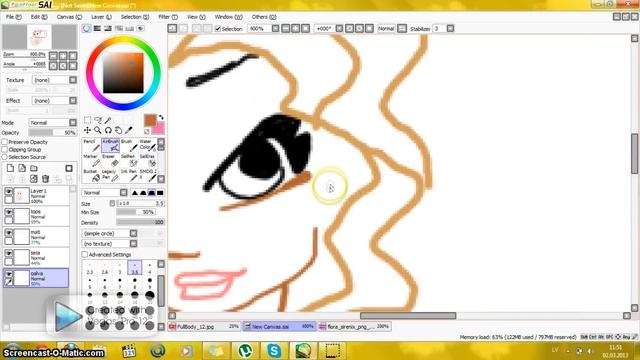
Task: Select brush size 2.6 preset
Action: pyautogui.click(x=105, y=268)
